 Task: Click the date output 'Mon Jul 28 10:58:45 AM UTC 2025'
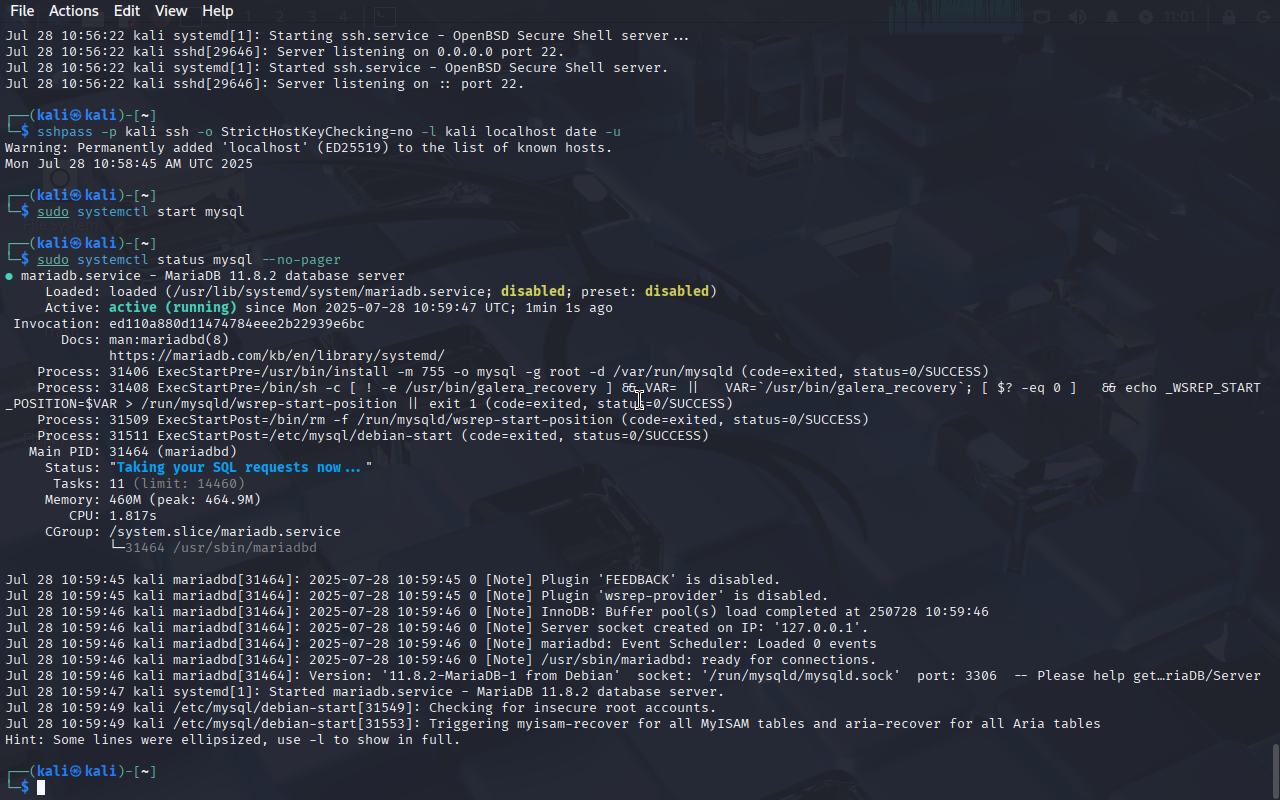[x=129, y=164]
